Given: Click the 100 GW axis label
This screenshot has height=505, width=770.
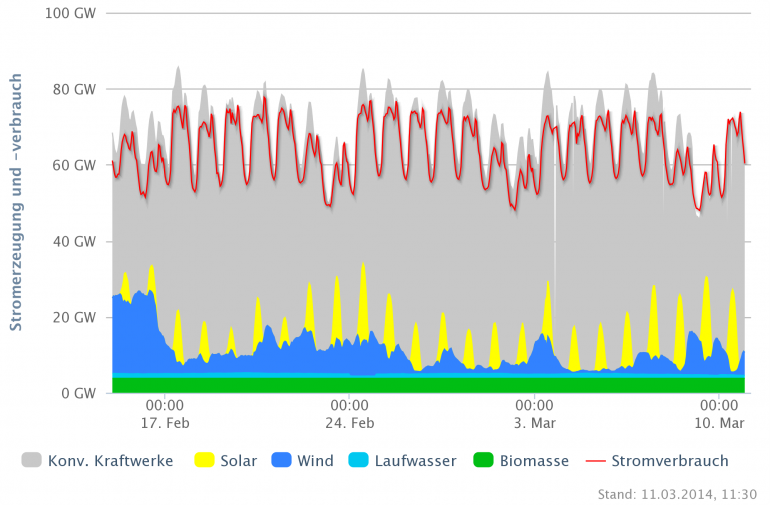Looking at the screenshot, I should [70, 13].
